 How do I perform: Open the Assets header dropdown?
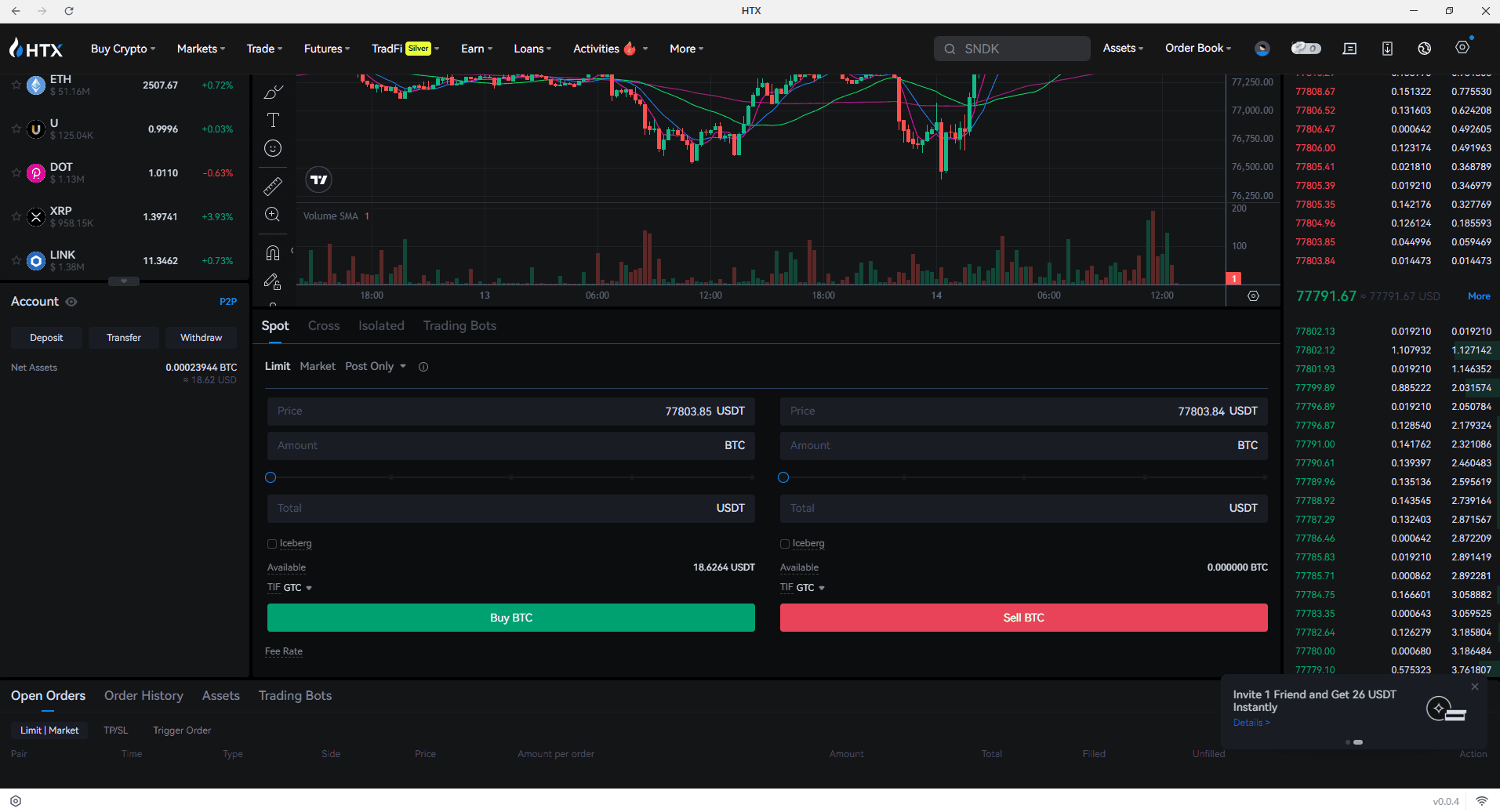click(x=1124, y=48)
